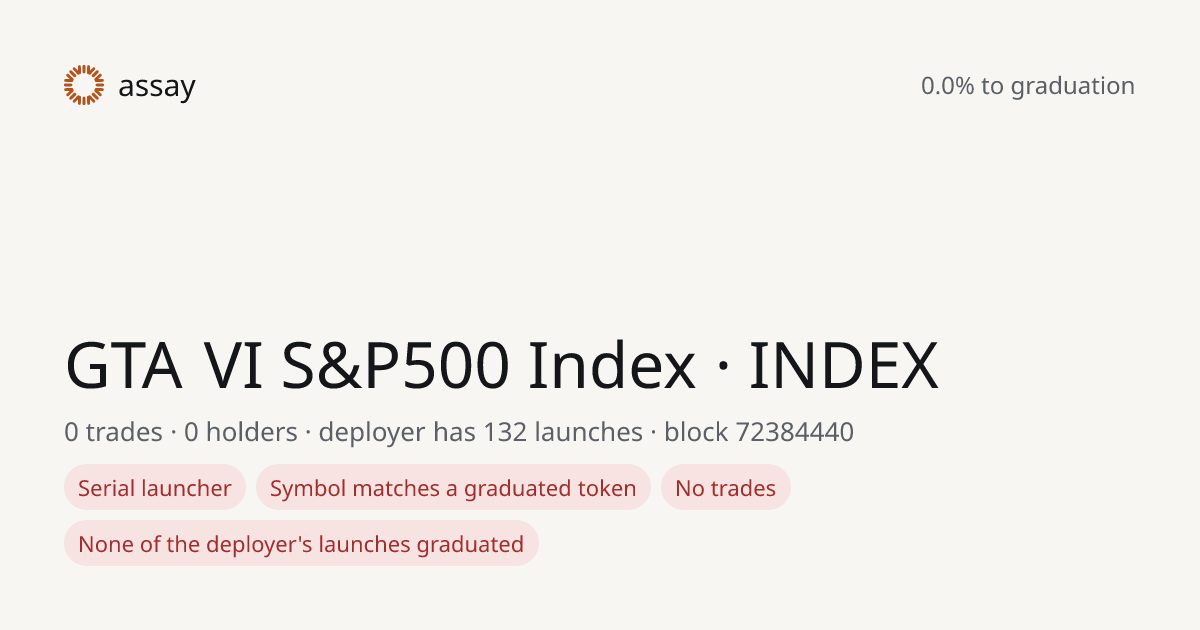Screen dimensions: 1200x630
Task: Open the assay wordmark home link
Action: 157,87
